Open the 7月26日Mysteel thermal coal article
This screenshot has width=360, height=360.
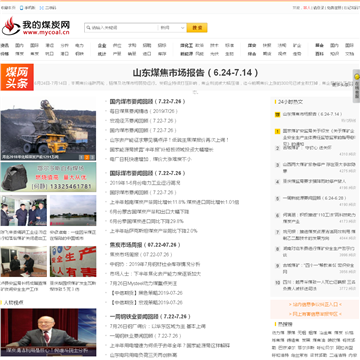[x=143, y=283]
